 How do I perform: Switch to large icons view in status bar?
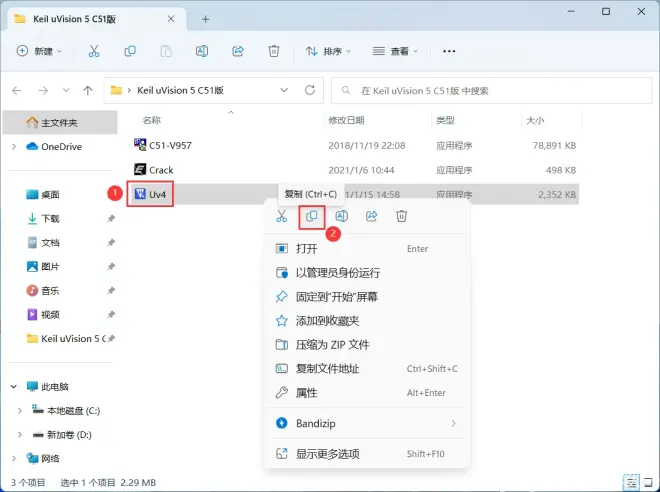649,482
